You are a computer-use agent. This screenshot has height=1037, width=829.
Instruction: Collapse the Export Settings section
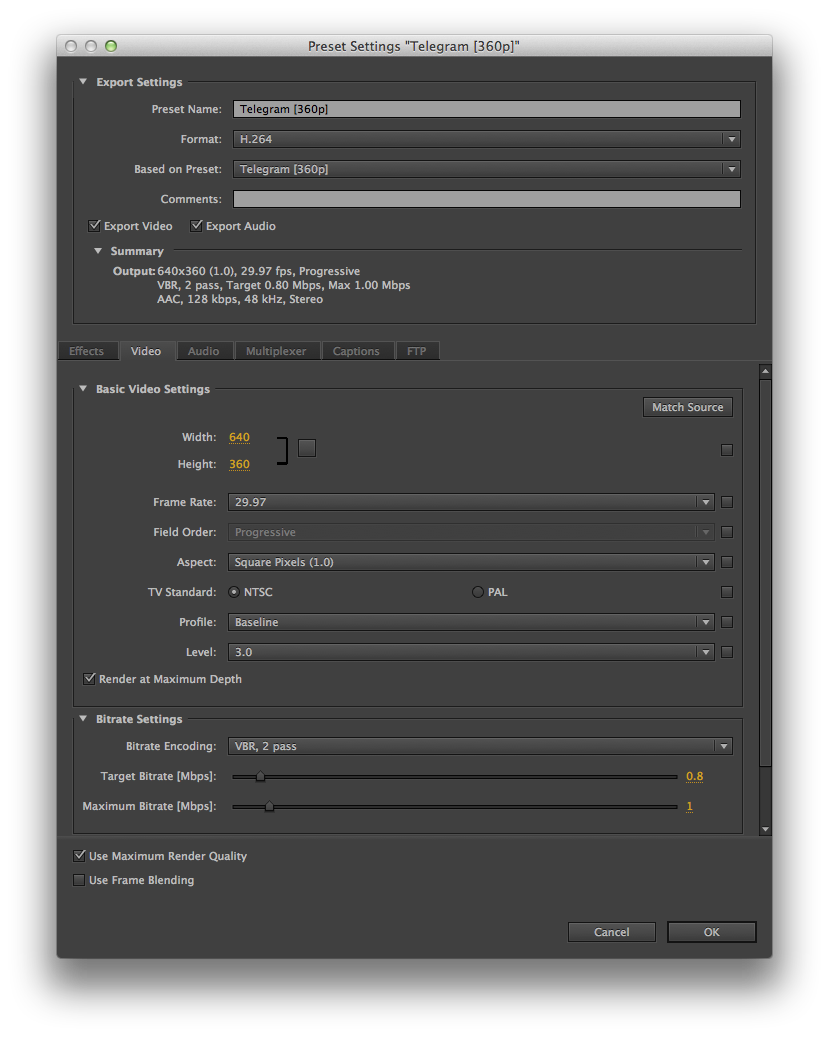83,82
